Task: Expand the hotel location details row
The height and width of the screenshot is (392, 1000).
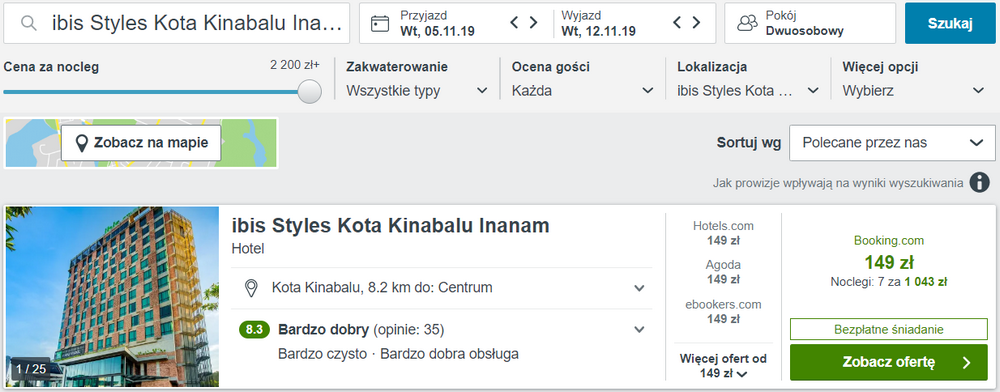Action: click(x=441, y=288)
